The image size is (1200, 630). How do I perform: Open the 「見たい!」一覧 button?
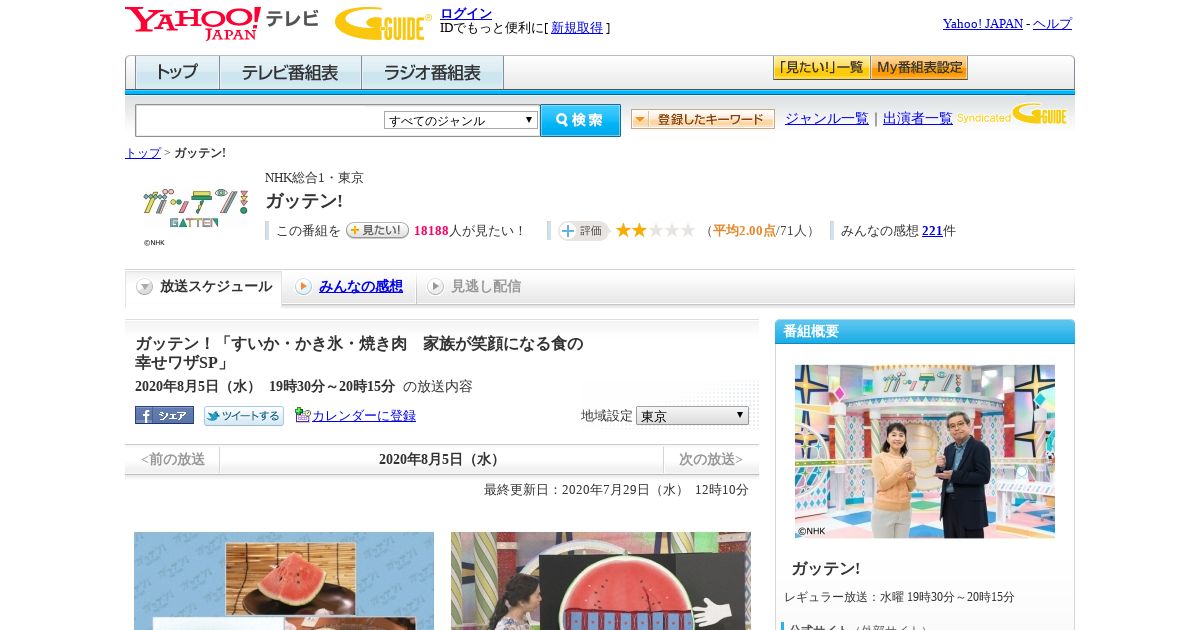coord(821,68)
